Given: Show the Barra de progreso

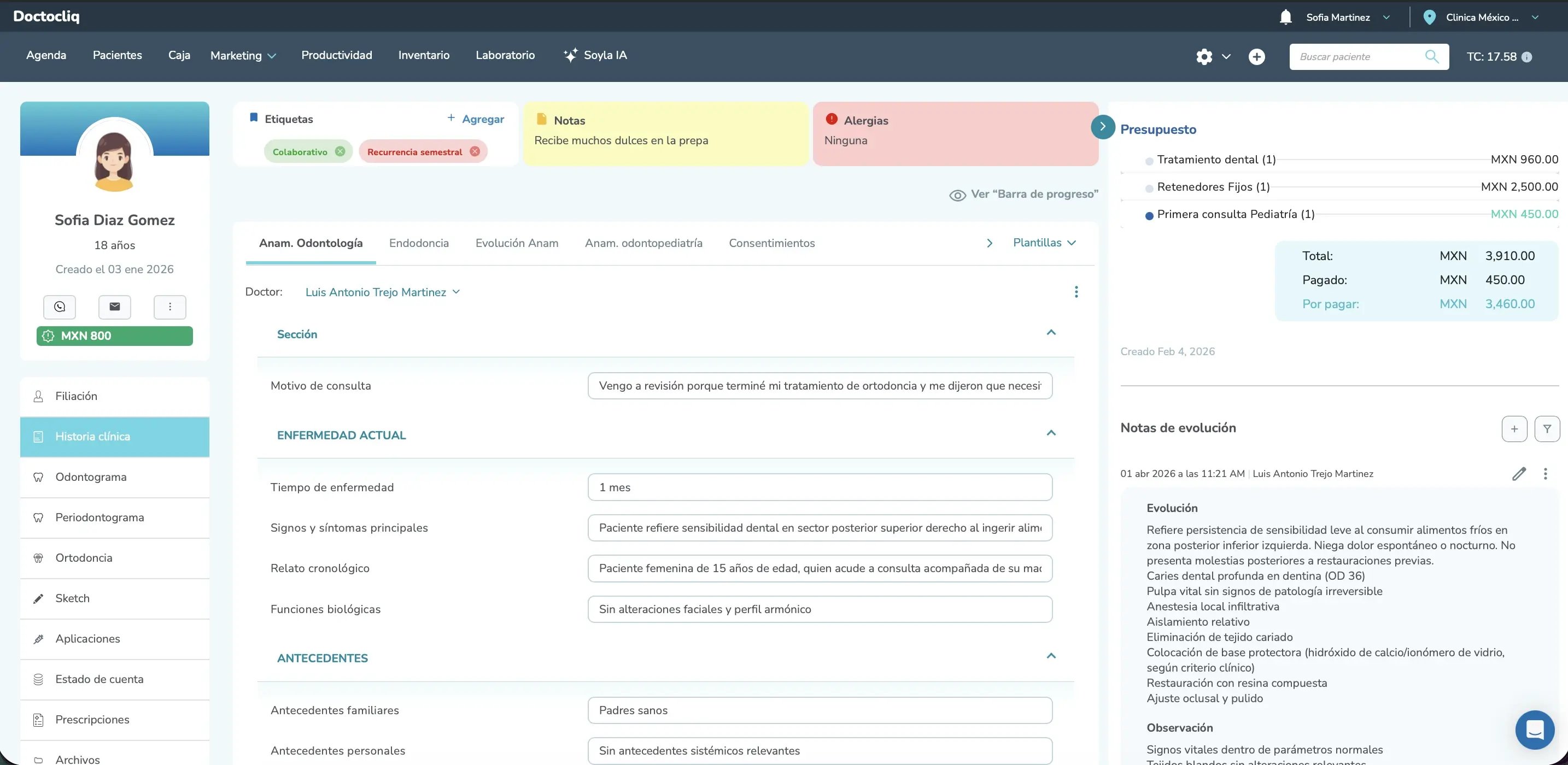Looking at the screenshot, I should (x=1024, y=194).
